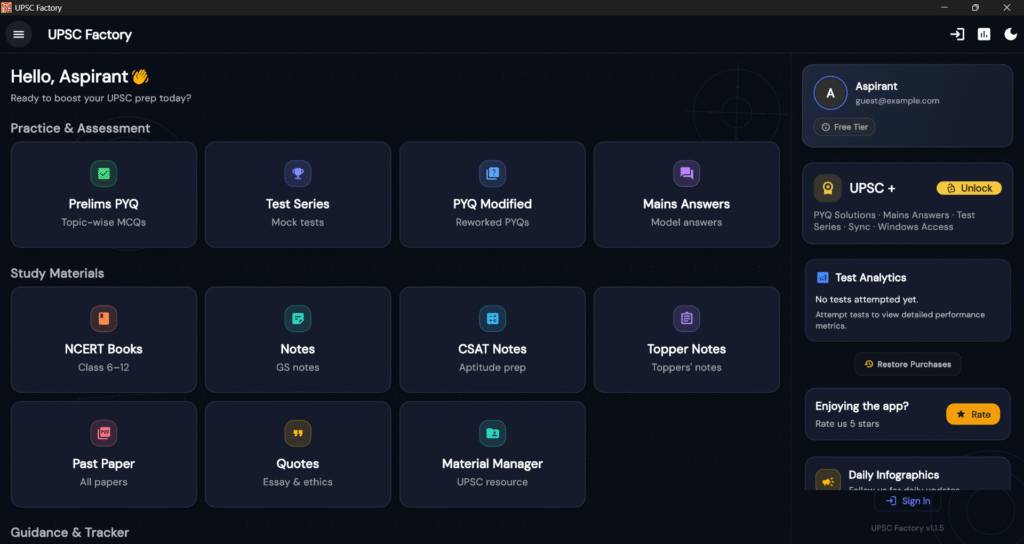Open the Notes card title
This screenshot has height=544, width=1024.
pos(298,349)
